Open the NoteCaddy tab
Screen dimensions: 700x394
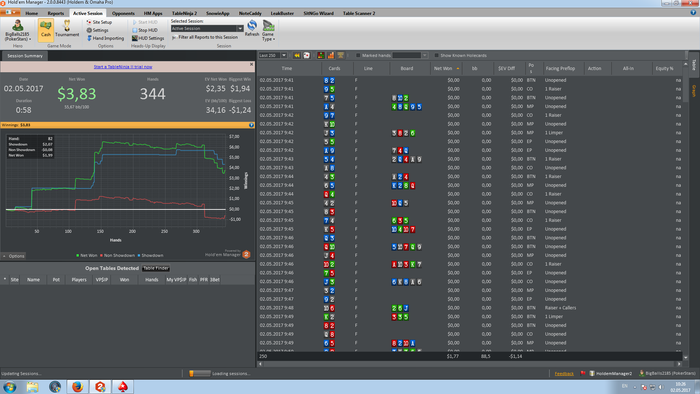(250, 13)
